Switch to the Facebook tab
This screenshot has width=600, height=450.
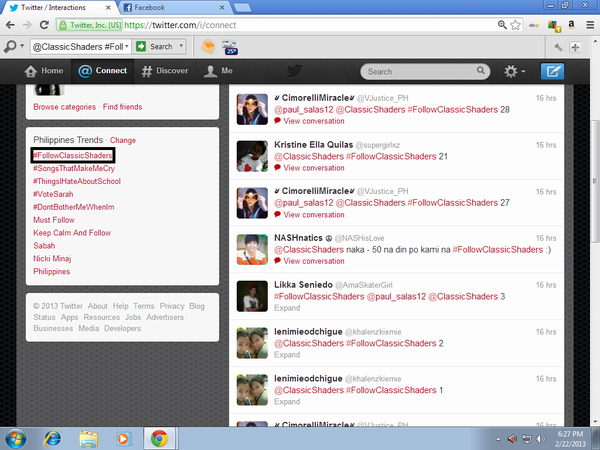point(173,7)
